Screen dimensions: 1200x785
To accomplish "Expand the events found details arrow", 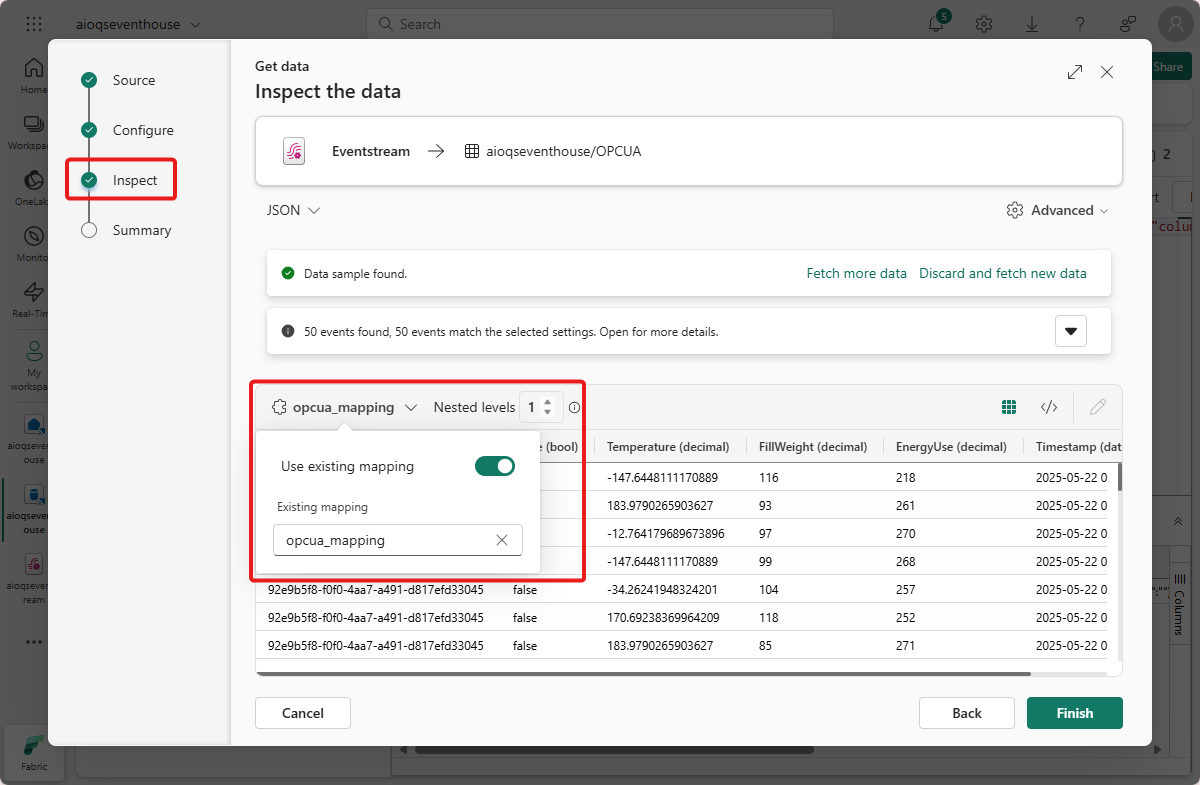I will [1071, 331].
